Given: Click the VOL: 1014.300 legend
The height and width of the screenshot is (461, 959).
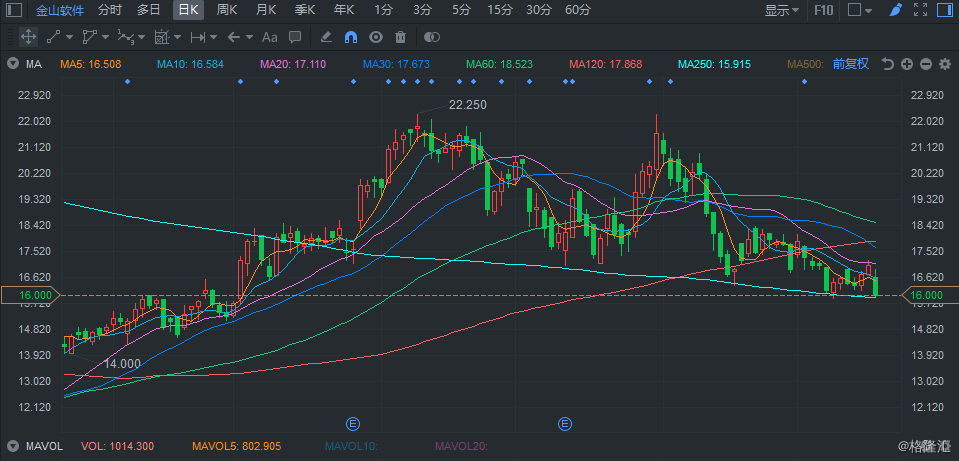Looking at the screenshot, I should (117, 446).
